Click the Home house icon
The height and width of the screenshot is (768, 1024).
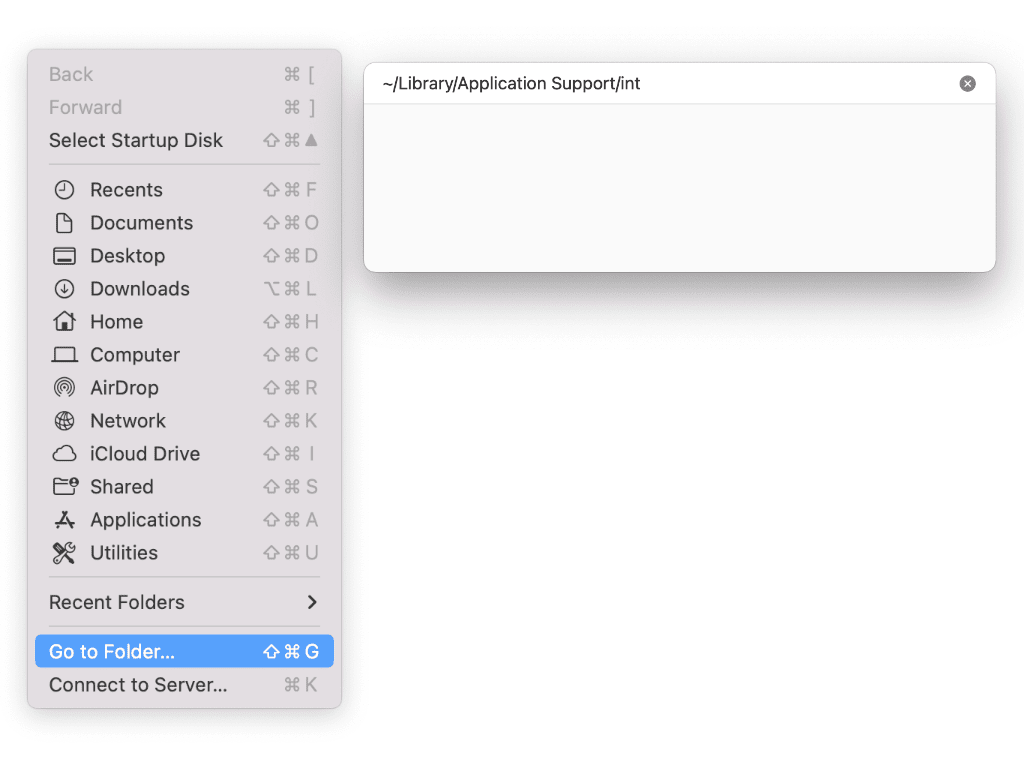point(64,322)
